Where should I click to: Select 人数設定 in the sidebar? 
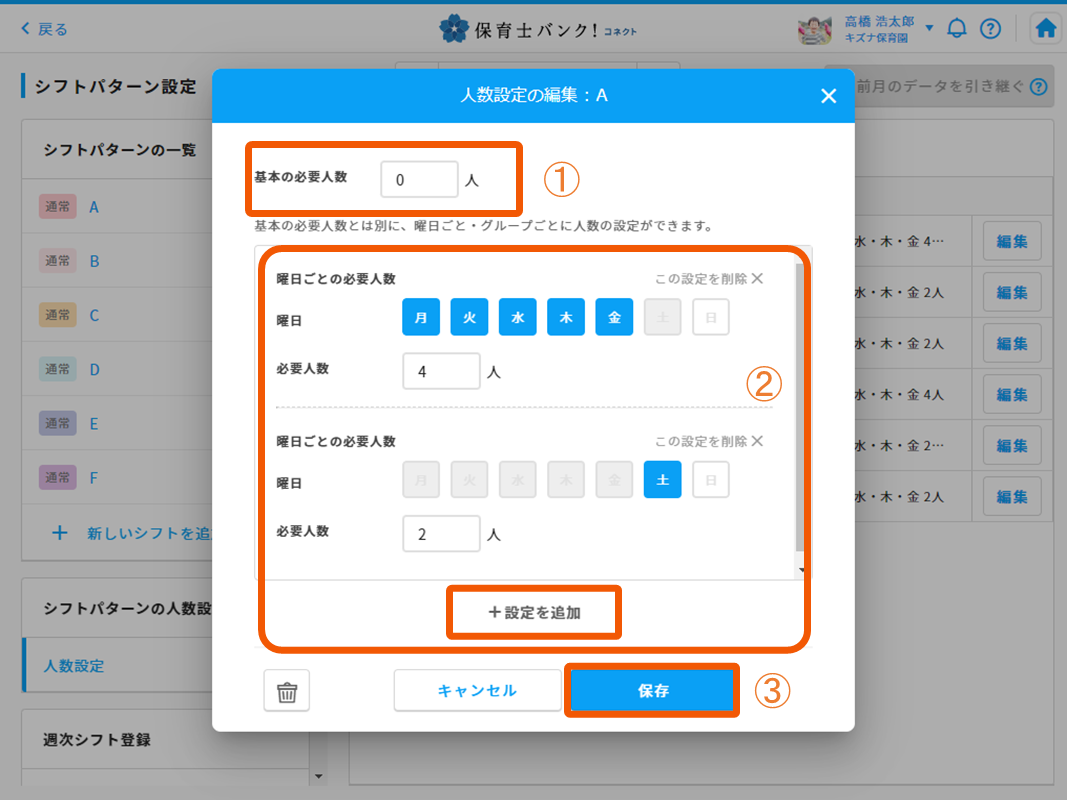point(74,666)
